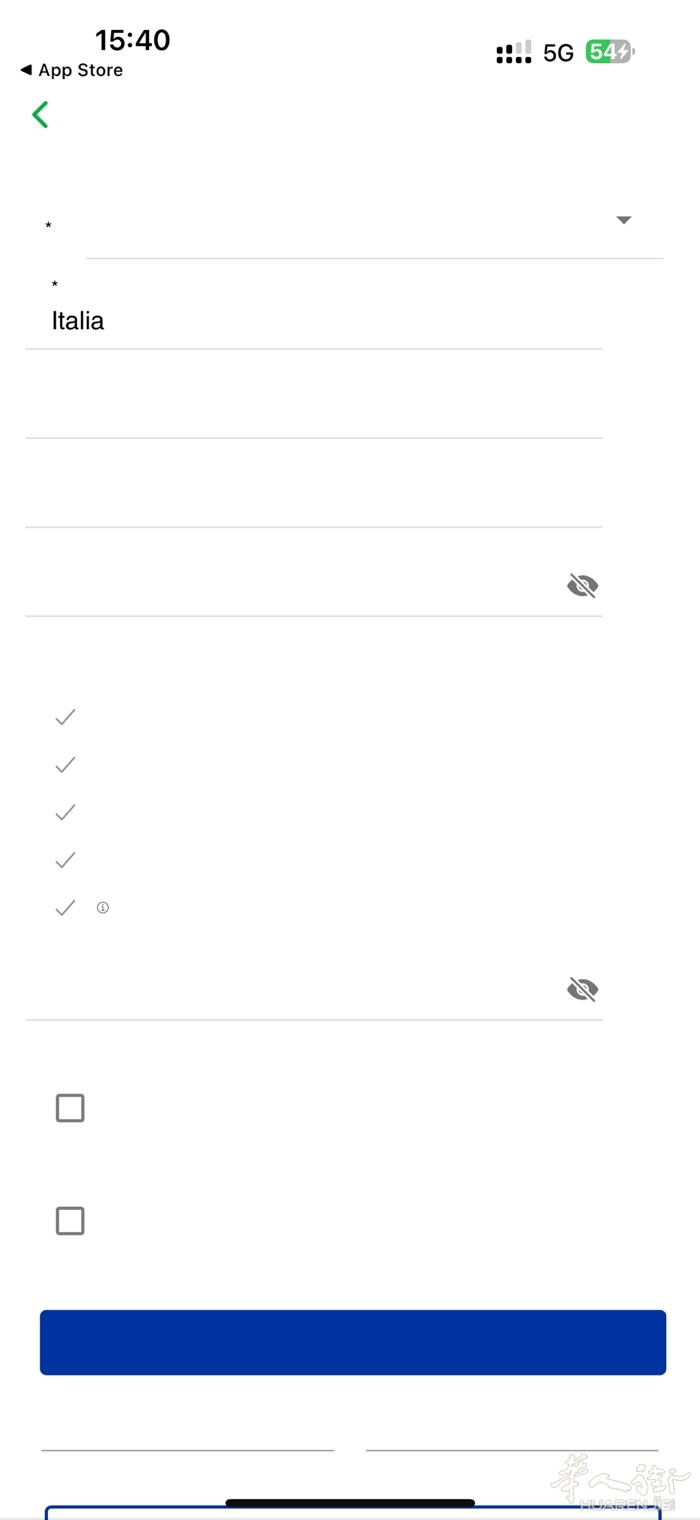Return to App Store via status bar link
The image size is (700, 1520).
(x=72, y=70)
